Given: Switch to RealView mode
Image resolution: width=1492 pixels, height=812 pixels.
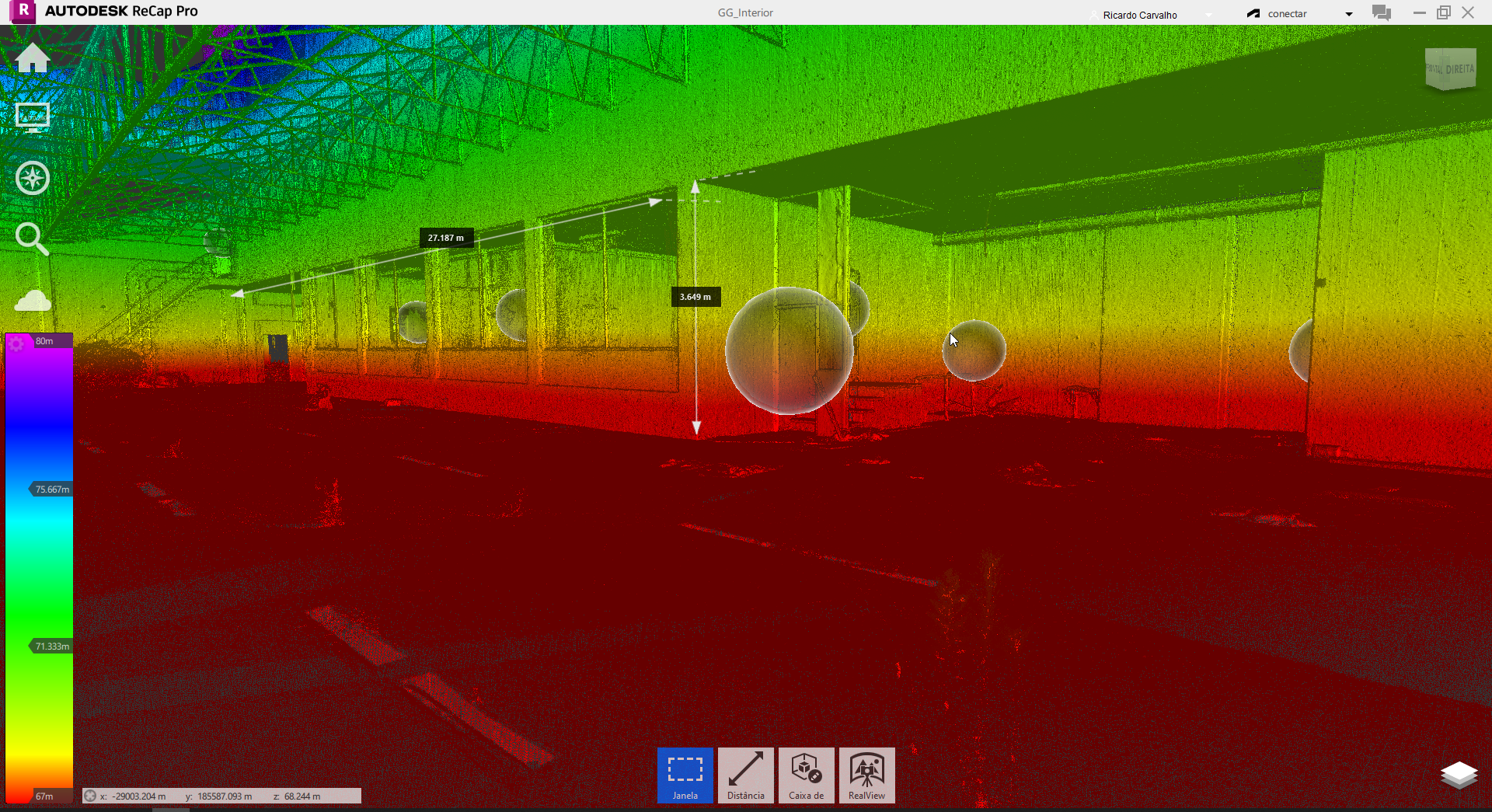Looking at the screenshot, I should tap(866, 775).
